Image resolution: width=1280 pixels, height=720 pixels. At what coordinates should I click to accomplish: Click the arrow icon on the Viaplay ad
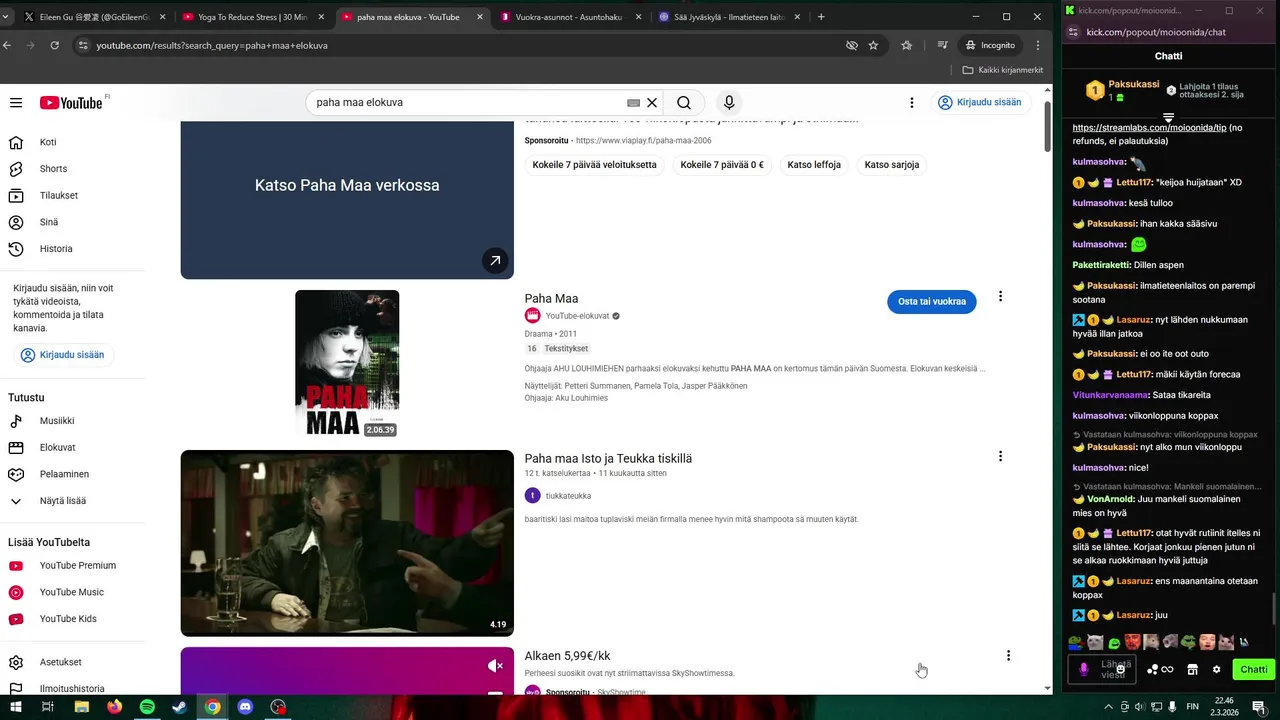pyautogui.click(x=495, y=261)
